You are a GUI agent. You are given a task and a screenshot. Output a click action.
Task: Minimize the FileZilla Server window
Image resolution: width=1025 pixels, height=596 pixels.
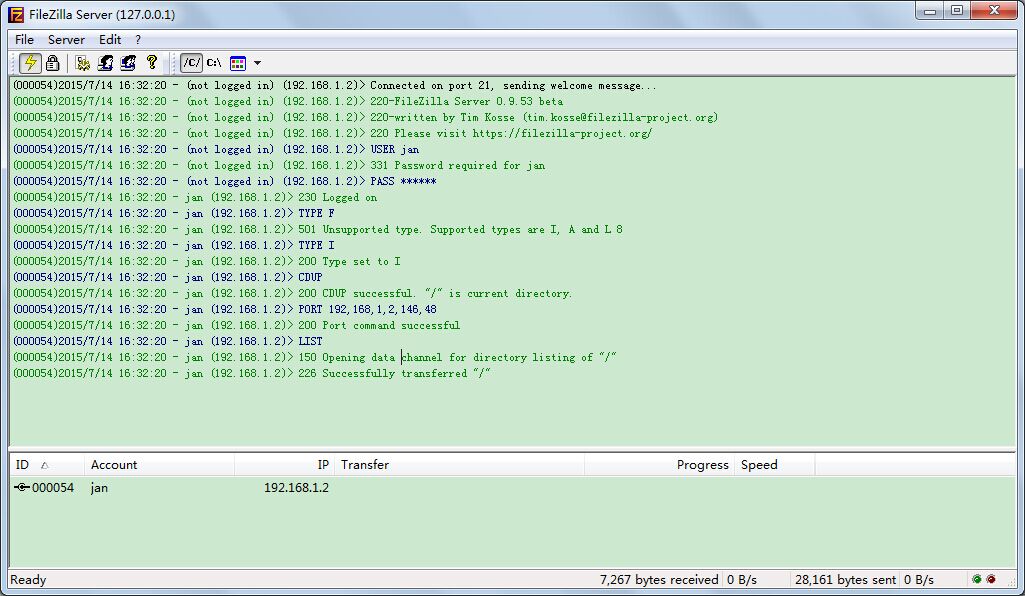(x=930, y=10)
